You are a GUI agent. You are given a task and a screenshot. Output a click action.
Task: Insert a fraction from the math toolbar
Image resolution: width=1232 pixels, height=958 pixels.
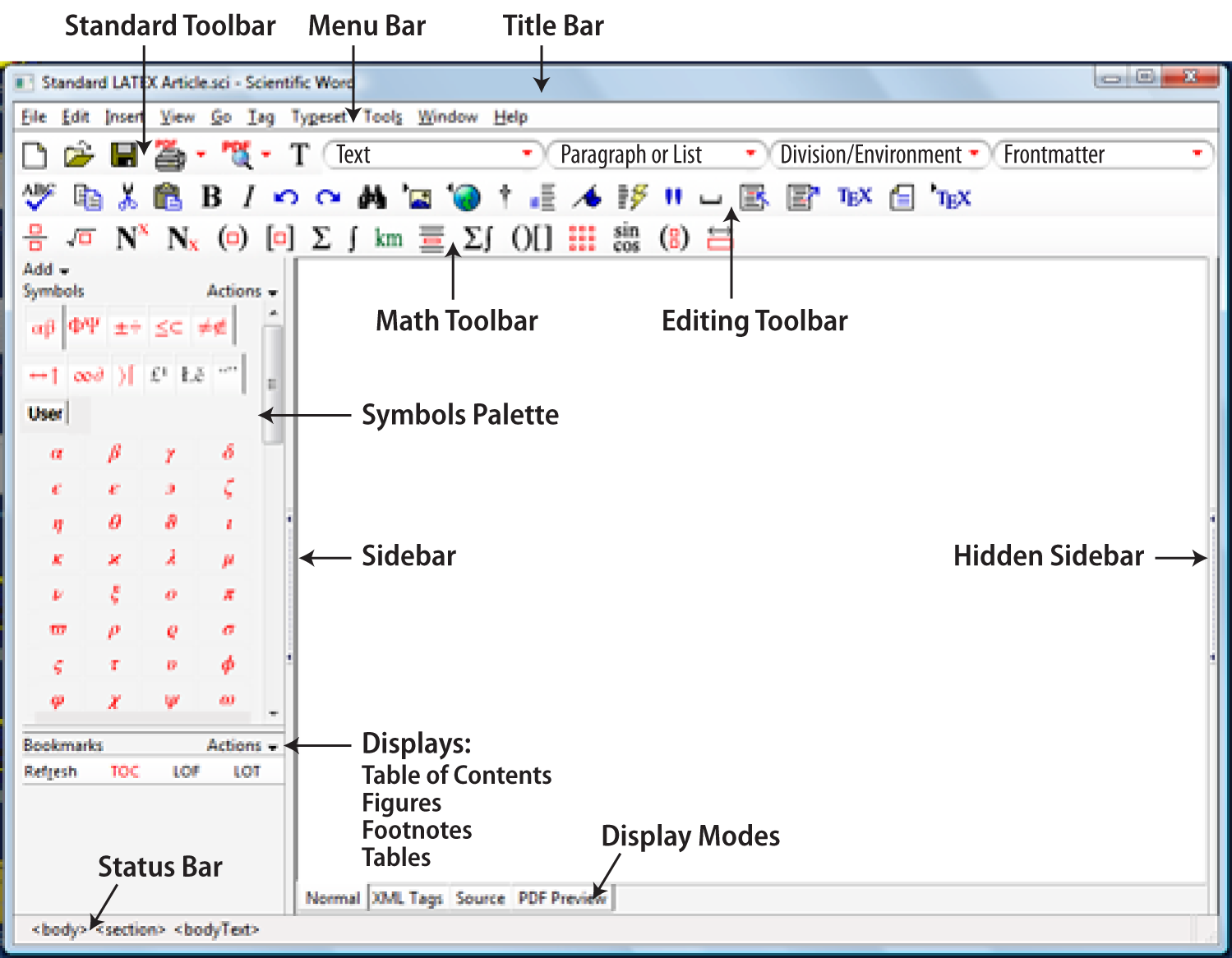point(35,238)
